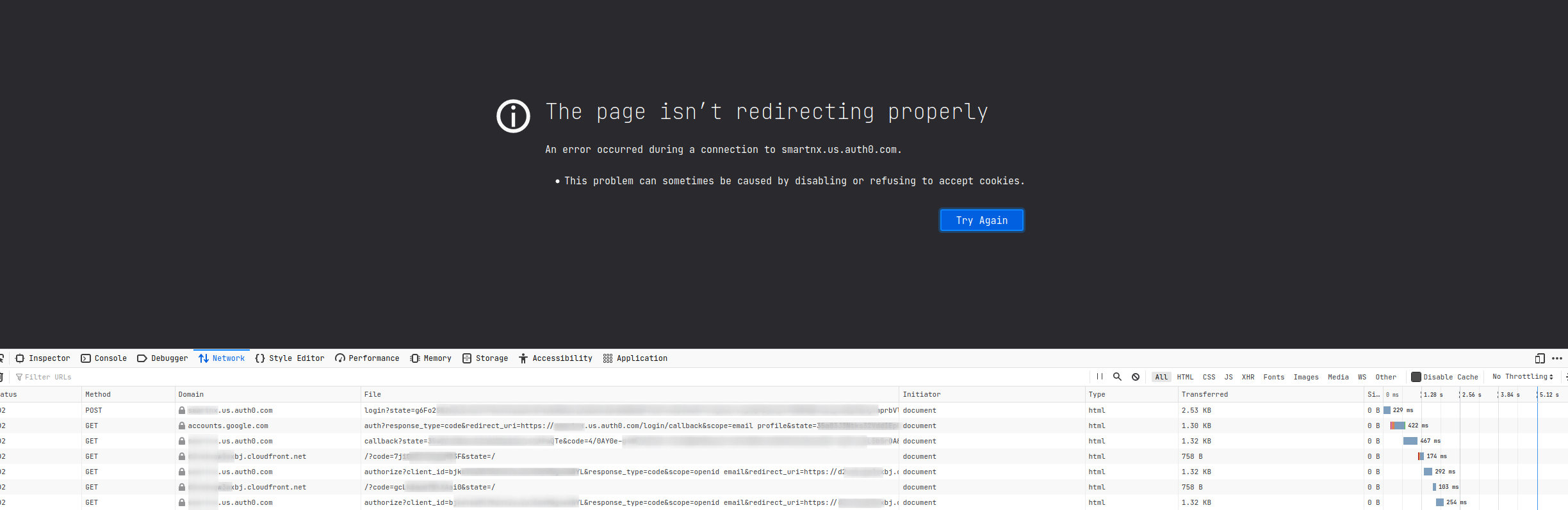Sort requests by Domain column
The image size is (1568, 510).
point(268,394)
